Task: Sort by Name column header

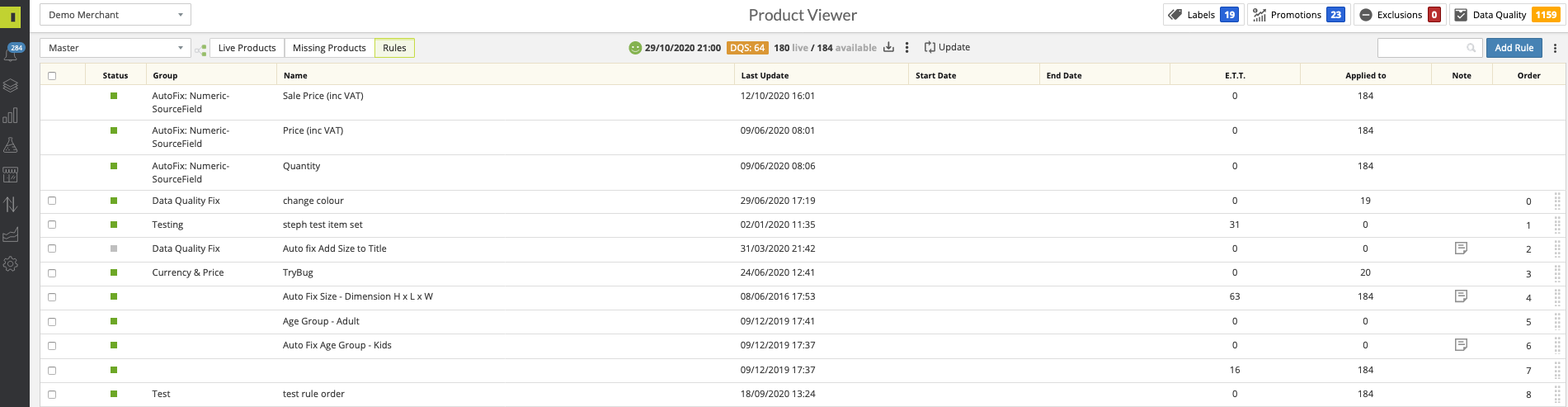Action: pos(505,75)
